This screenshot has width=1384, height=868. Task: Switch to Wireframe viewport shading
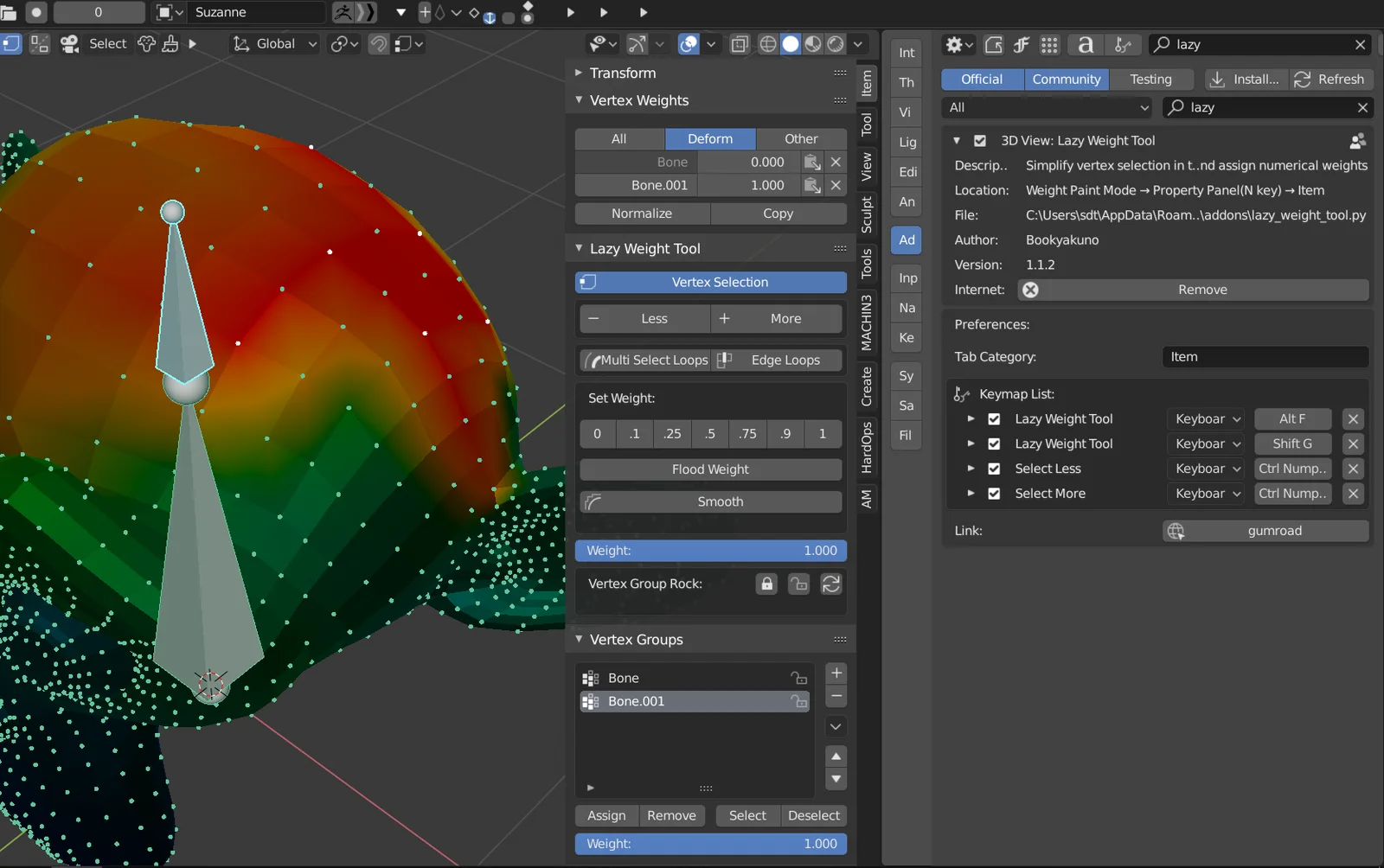(767, 43)
